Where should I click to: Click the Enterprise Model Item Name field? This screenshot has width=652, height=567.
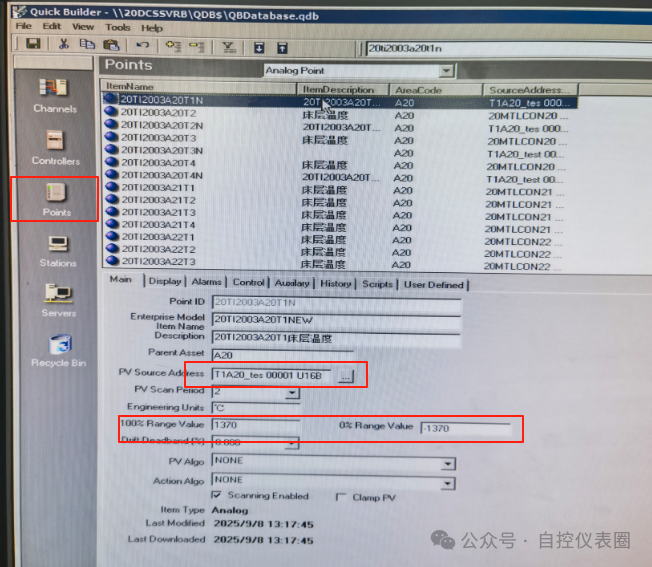coord(336,320)
